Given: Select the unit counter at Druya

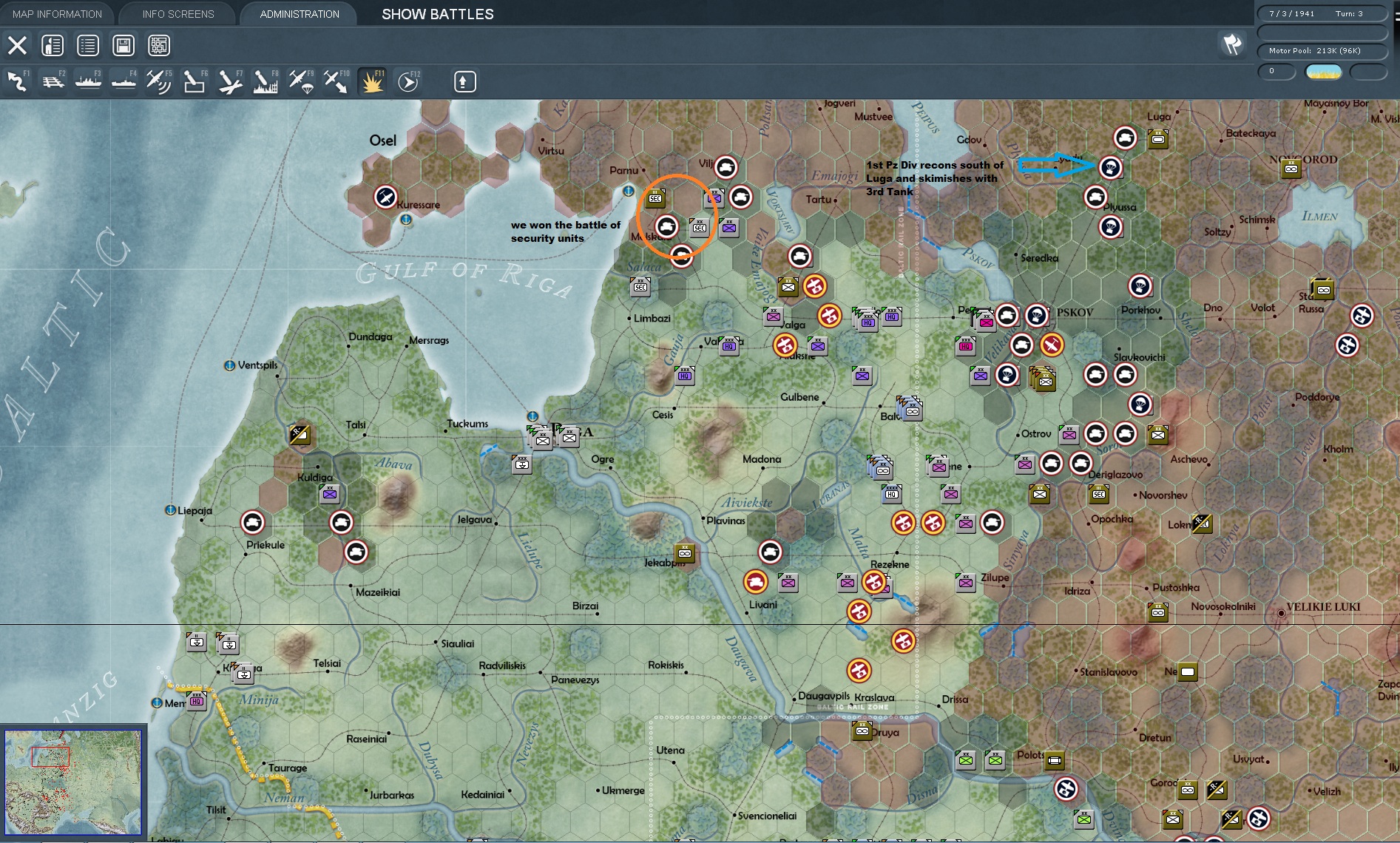Looking at the screenshot, I should coord(862,731).
